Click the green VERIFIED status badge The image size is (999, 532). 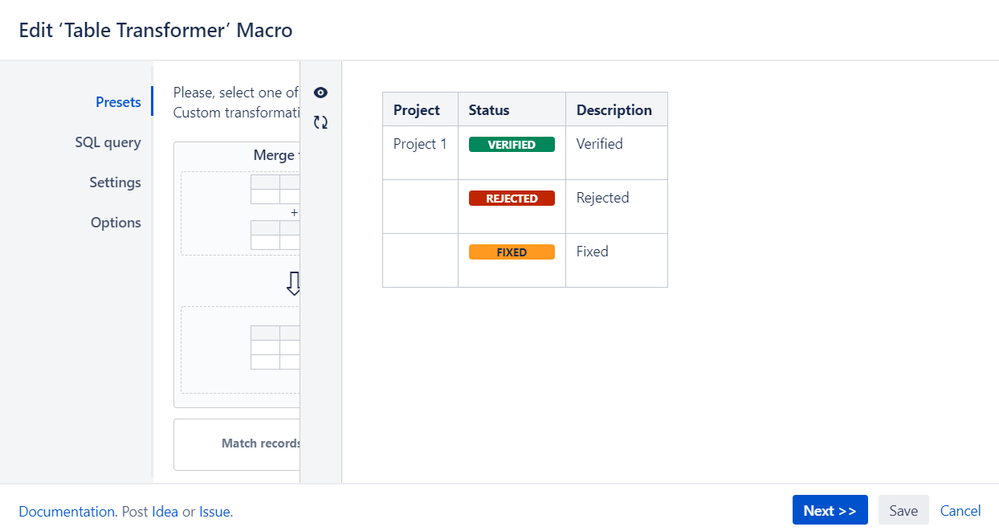(x=511, y=145)
